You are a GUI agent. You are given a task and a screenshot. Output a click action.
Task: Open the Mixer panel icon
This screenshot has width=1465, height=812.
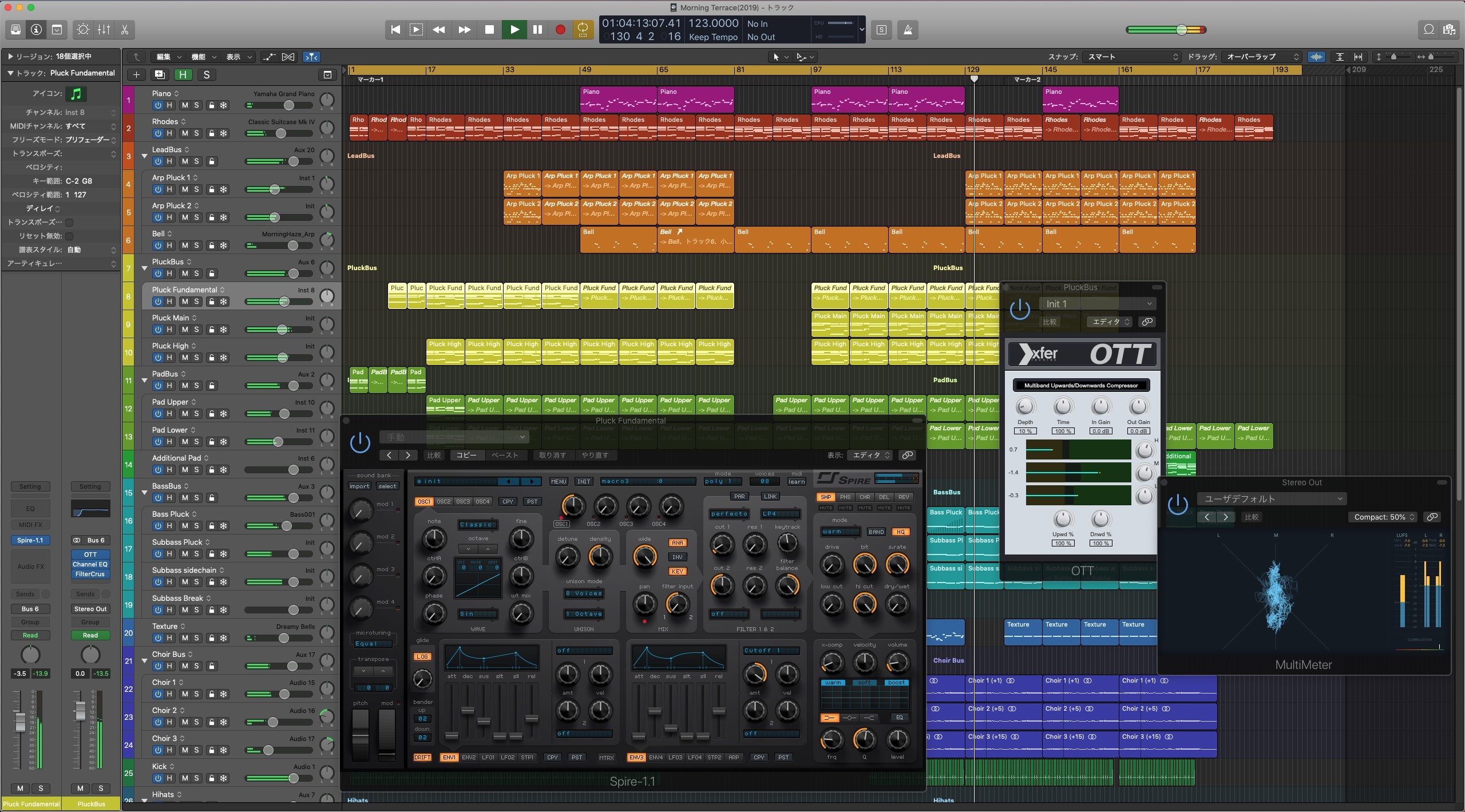104,30
